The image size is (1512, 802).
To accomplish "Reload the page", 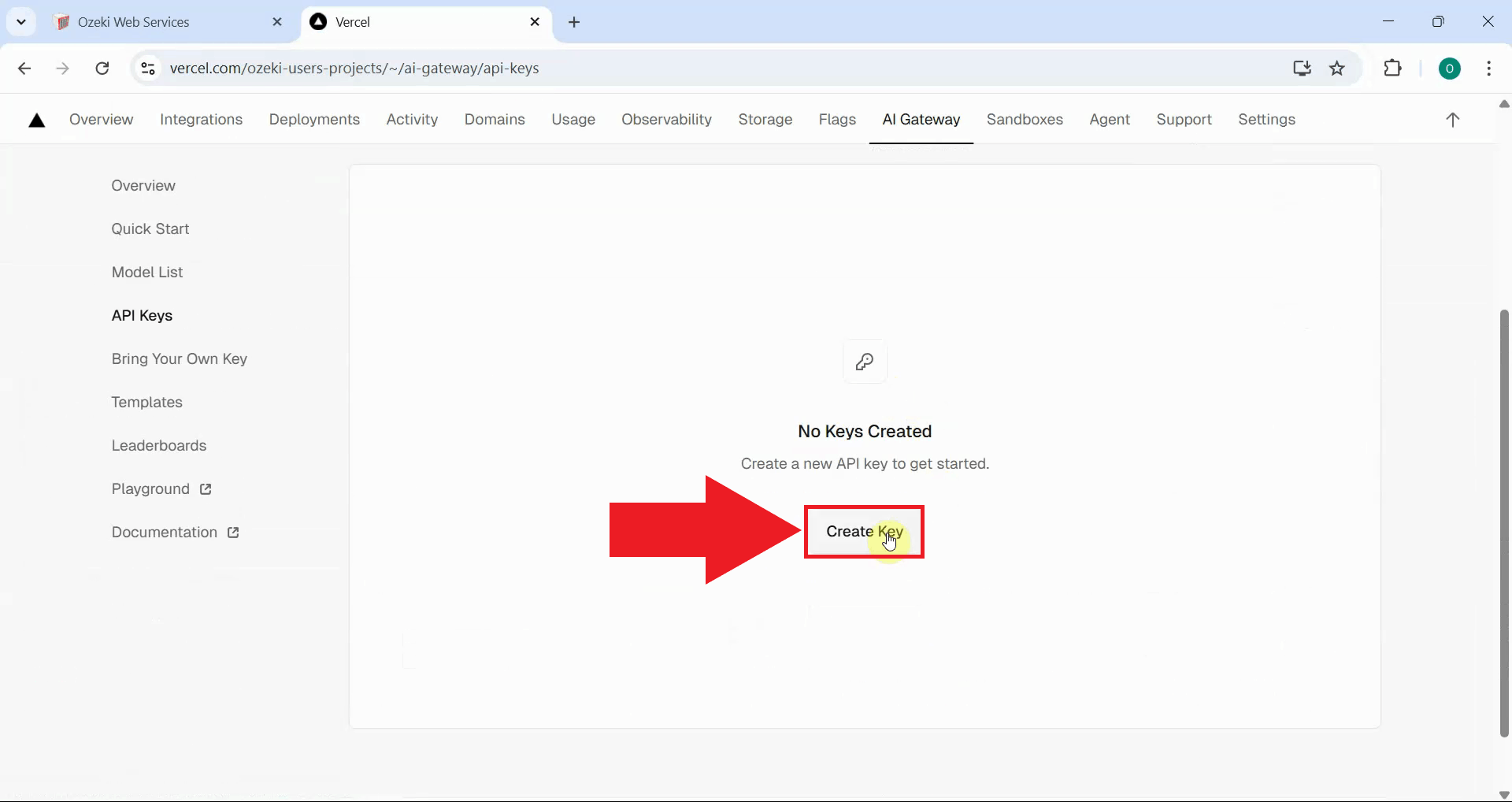I will (102, 69).
